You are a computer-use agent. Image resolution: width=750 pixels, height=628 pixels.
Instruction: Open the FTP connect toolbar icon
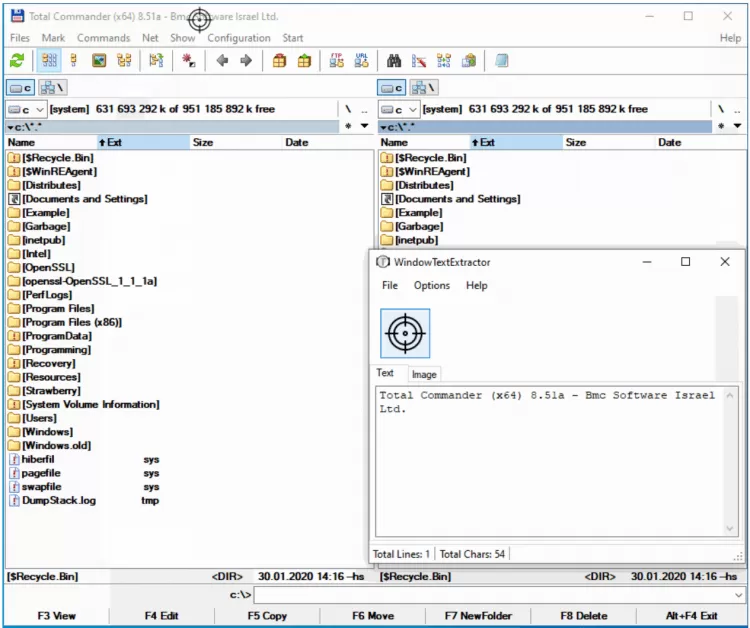coord(336,61)
